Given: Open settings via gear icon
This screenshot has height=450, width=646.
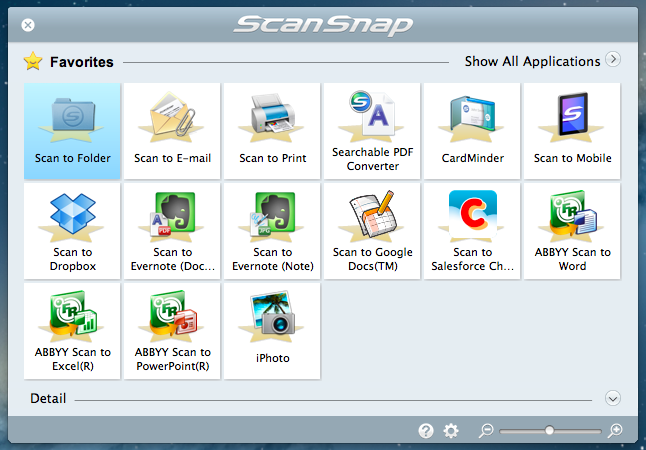Looking at the screenshot, I should click(451, 431).
